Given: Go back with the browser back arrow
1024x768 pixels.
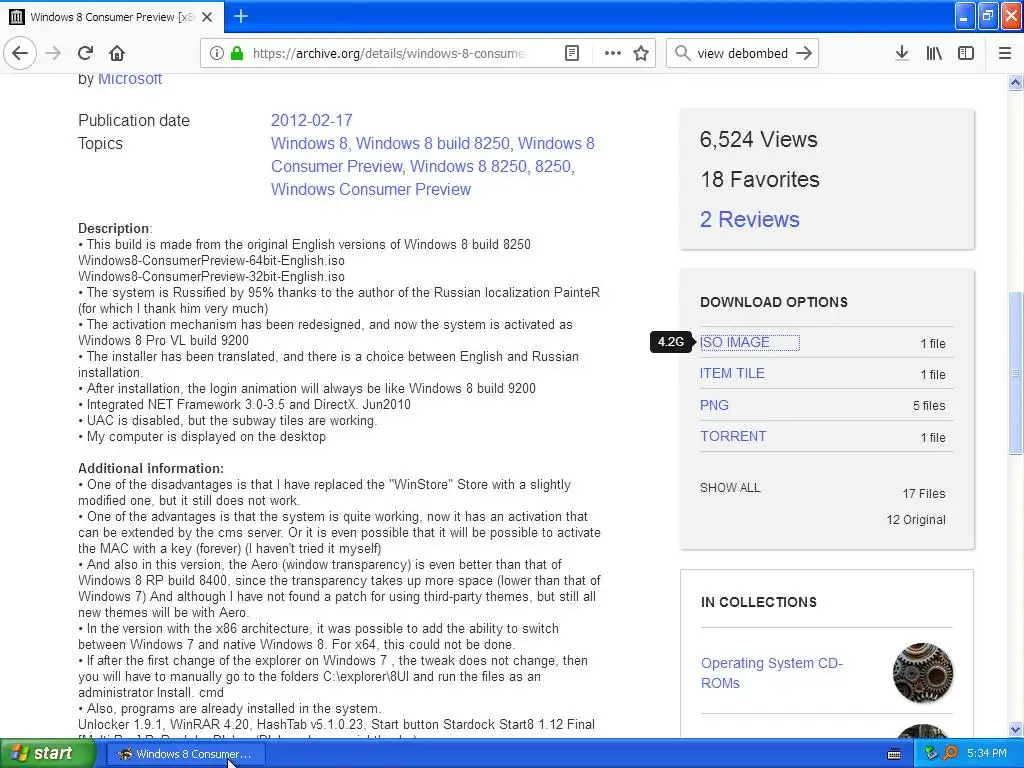Looking at the screenshot, I should tap(20, 53).
